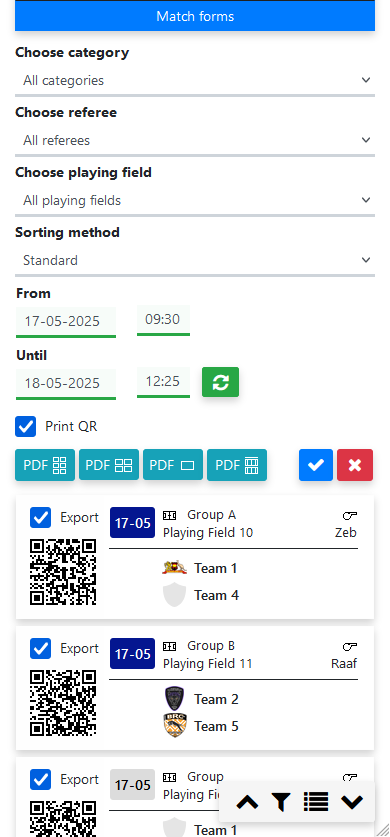Click the From date field 17-05-2025

click(x=66, y=321)
